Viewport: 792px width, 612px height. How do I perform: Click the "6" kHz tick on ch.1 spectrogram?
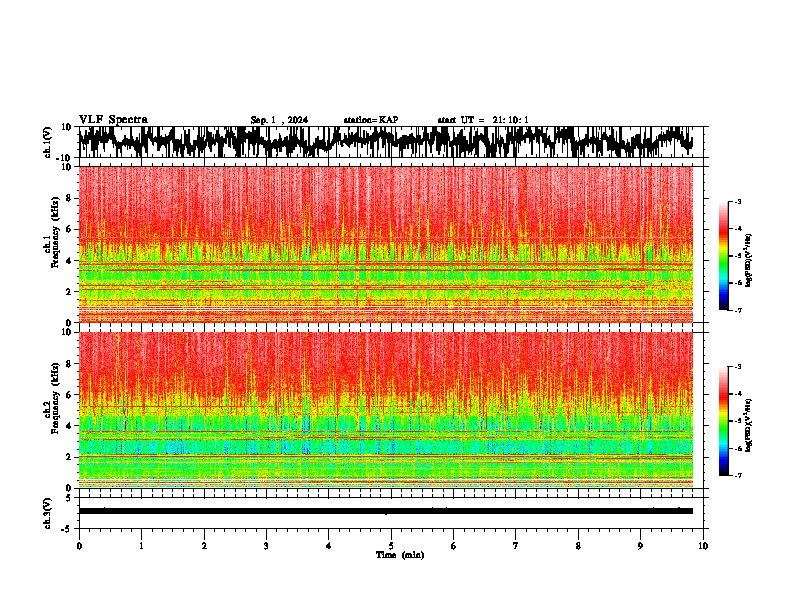click(x=69, y=229)
